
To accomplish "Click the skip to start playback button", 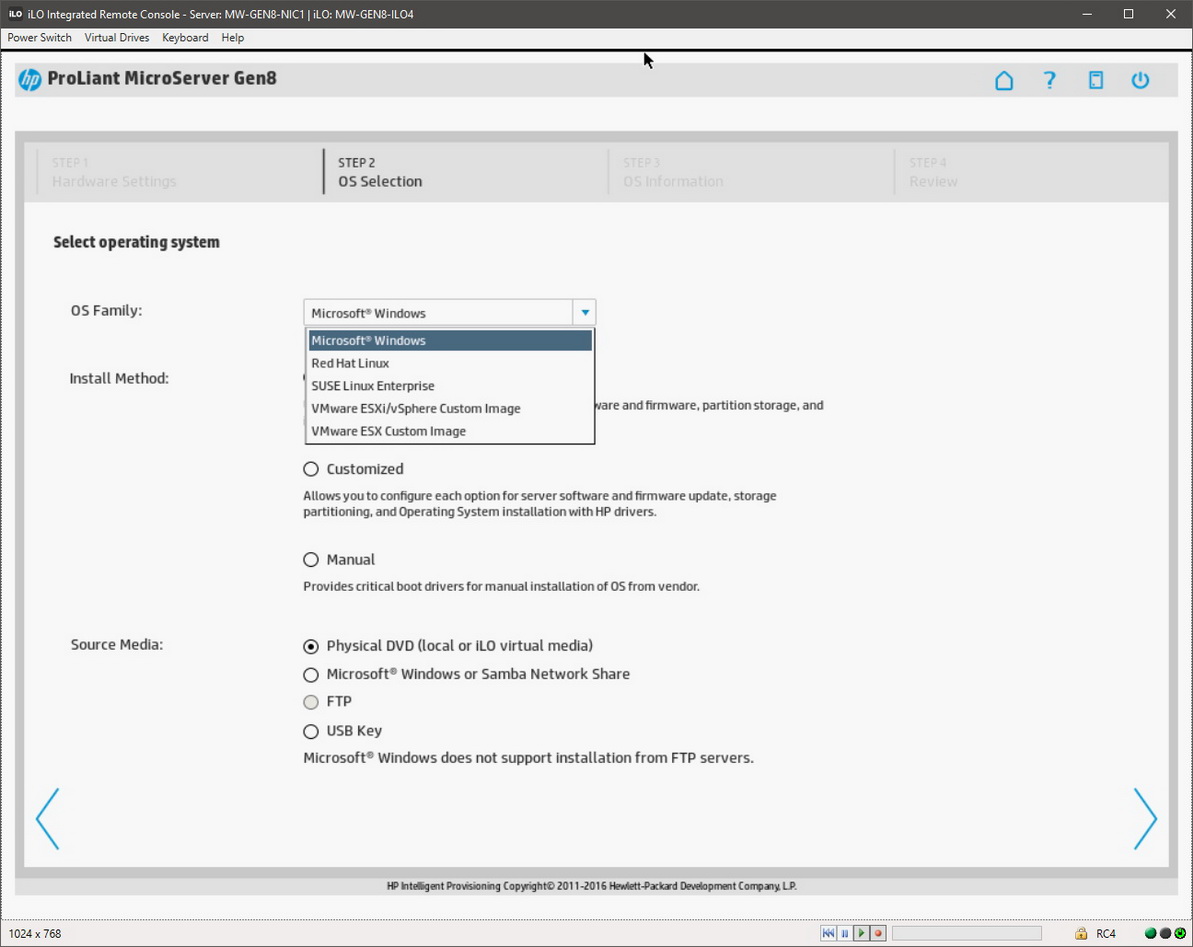I will 828,933.
